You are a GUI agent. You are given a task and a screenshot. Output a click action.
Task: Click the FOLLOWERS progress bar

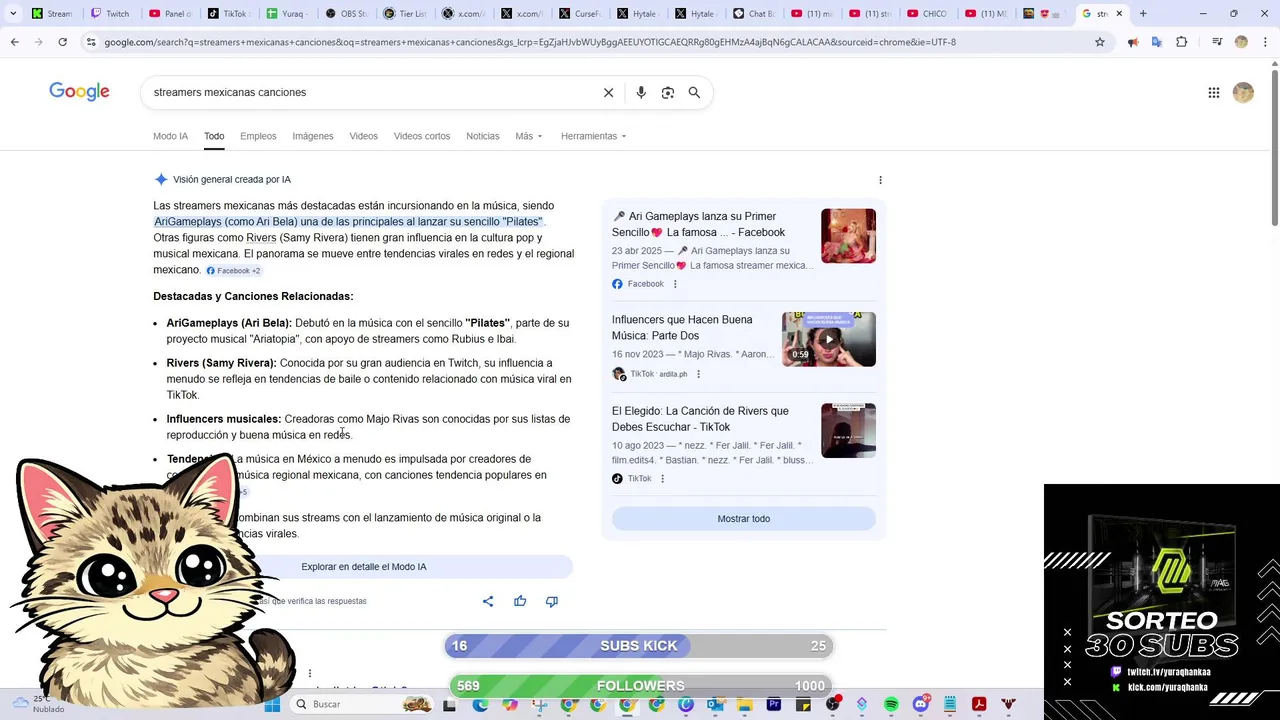click(639, 686)
